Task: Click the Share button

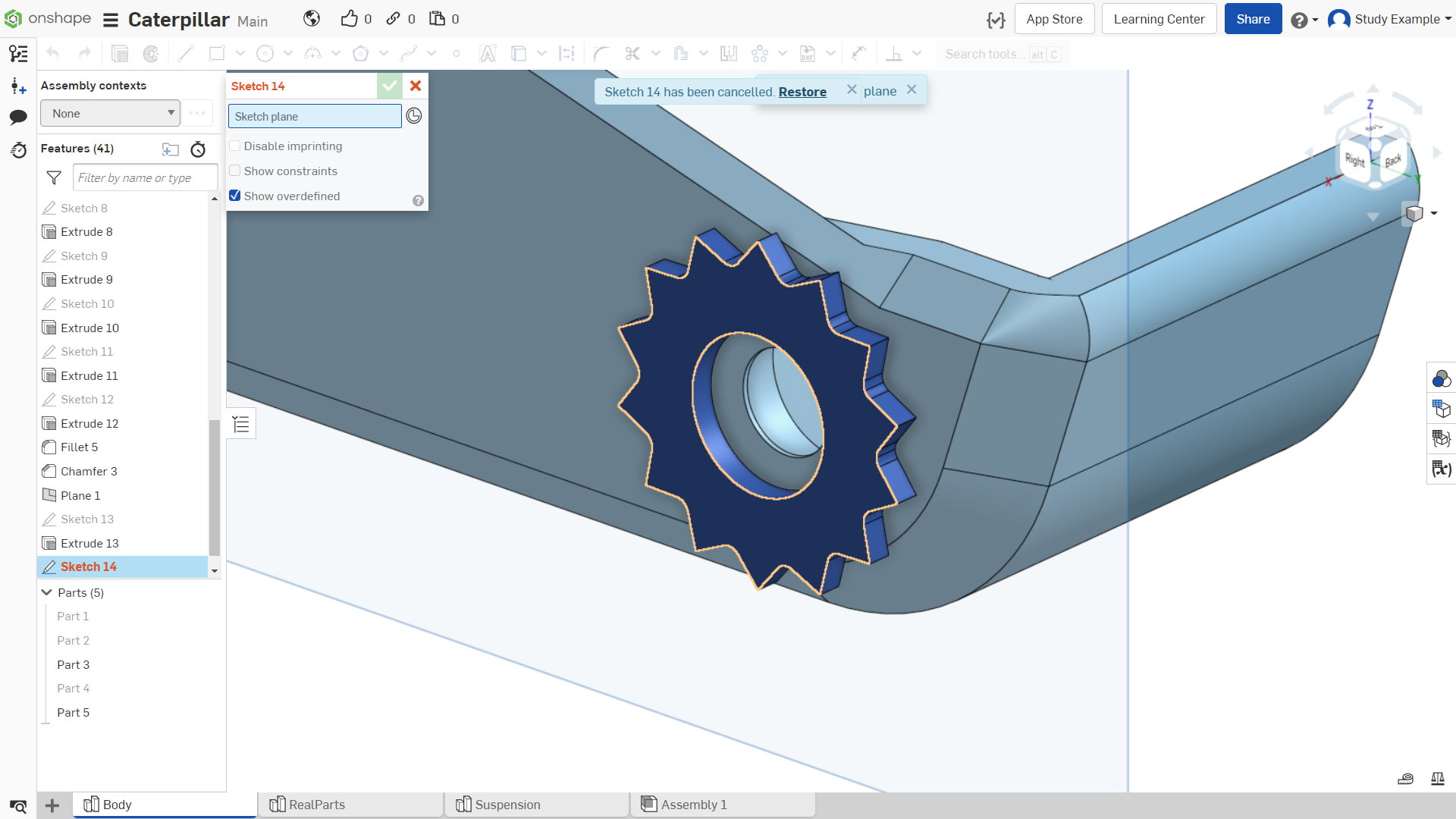Action: (x=1253, y=19)
